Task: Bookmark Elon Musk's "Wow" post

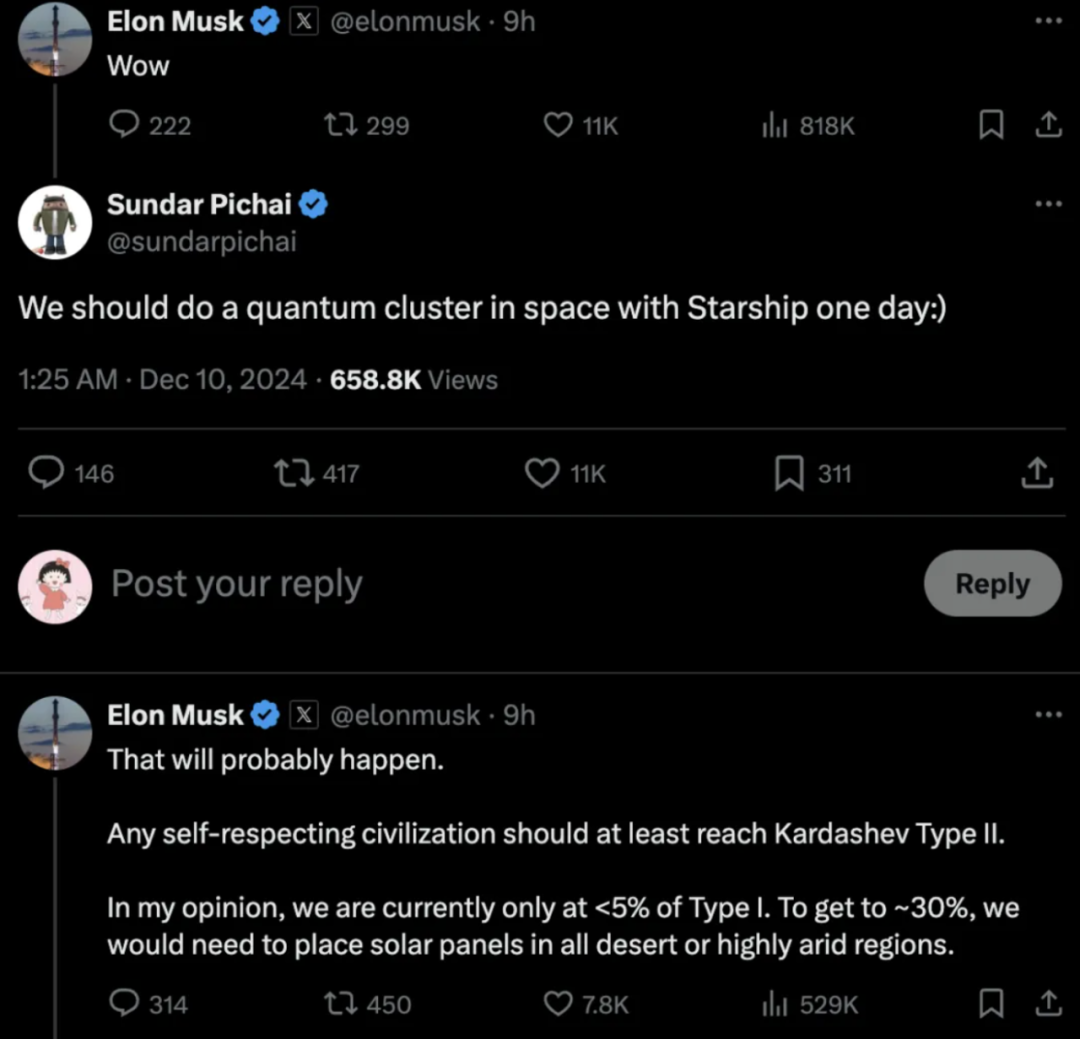Action: click(990, 125)
